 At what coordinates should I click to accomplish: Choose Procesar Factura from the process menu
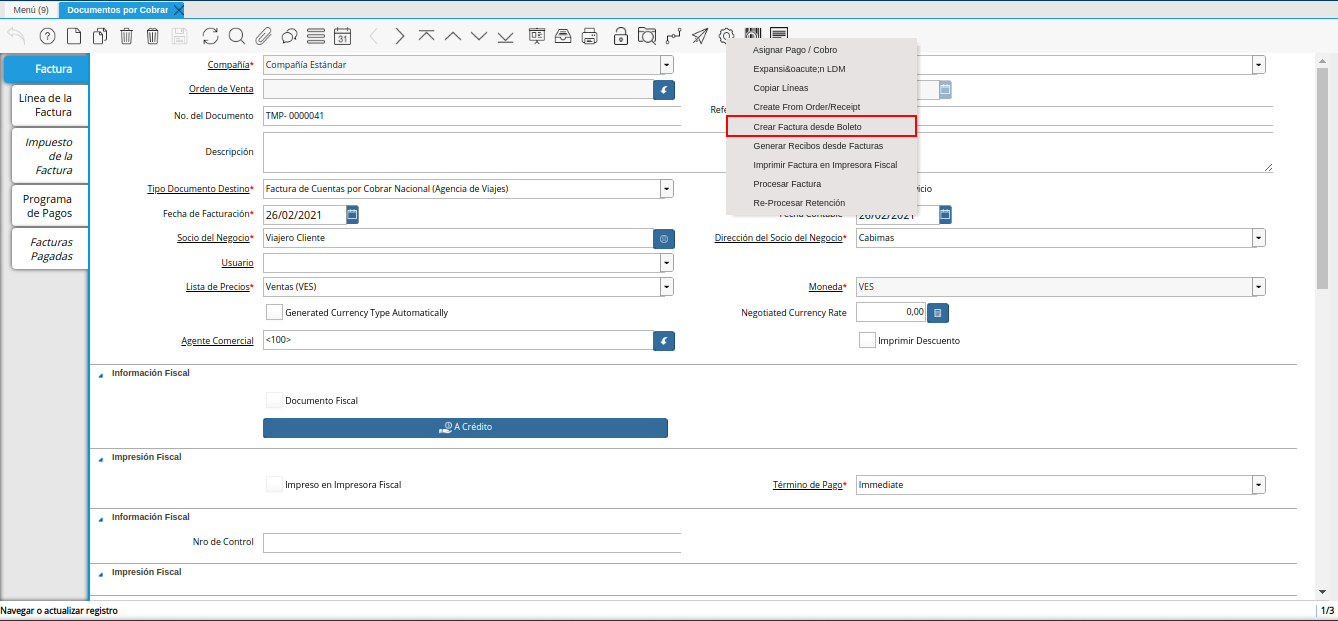click(787, 184)
